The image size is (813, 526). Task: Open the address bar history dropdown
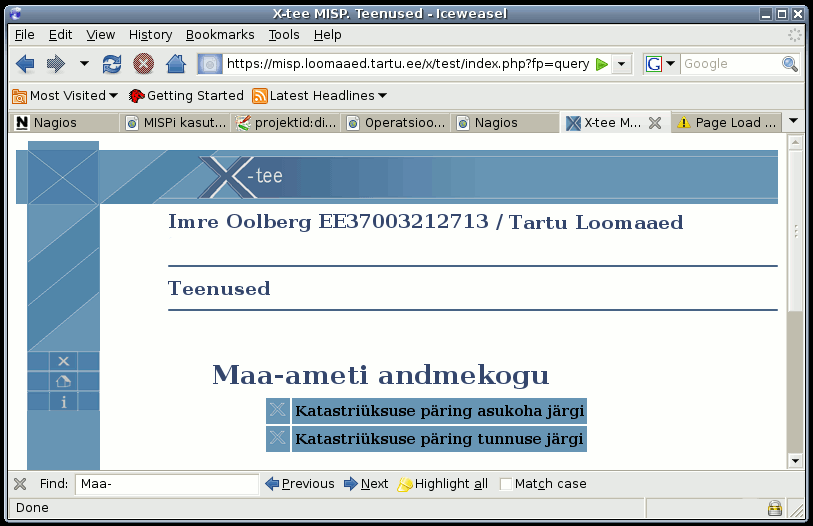pos(621,64)
